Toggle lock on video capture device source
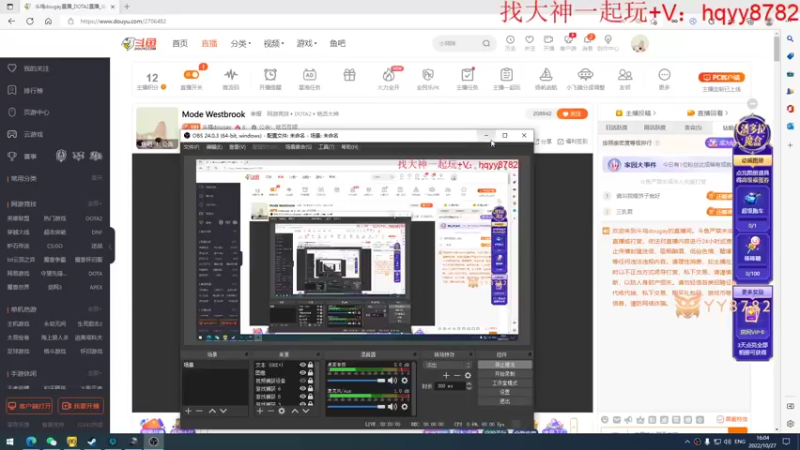Screen dimensions: 800x450 (x=310, y=381)
